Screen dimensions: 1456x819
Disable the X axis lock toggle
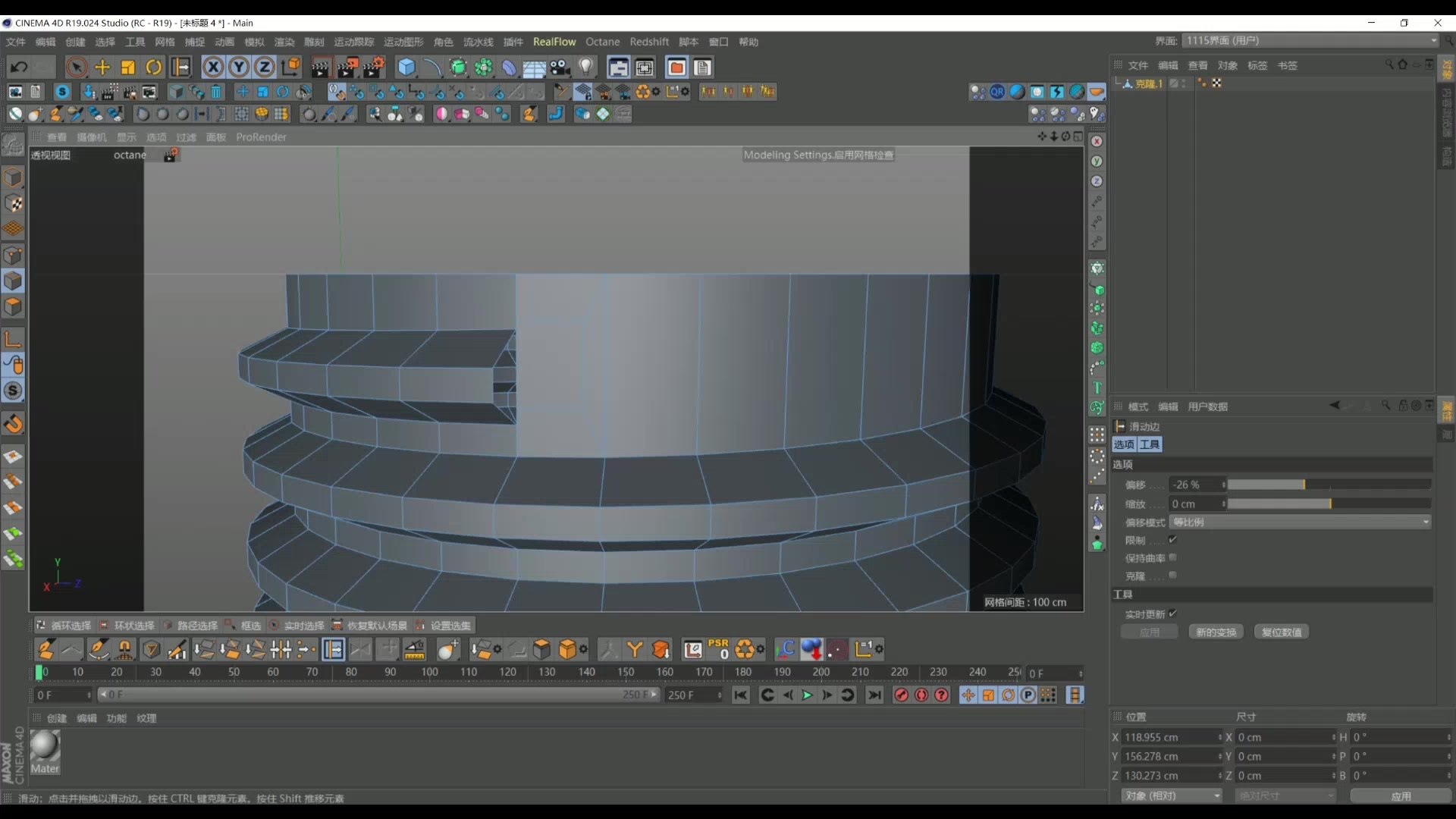click(x=214, y=67)
